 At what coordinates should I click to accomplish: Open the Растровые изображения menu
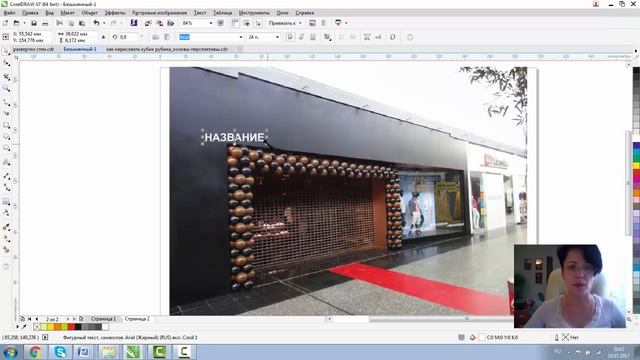pyautogui.click(x=159, y=13)
